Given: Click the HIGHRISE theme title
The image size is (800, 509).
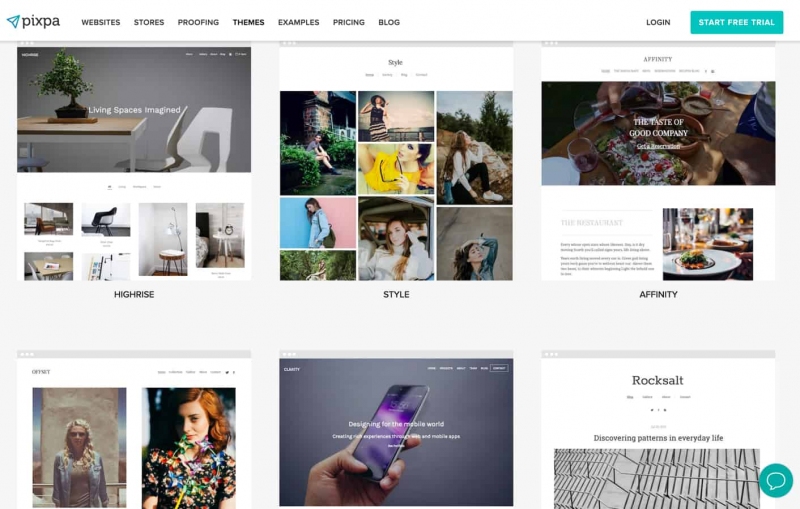Looking at the screenshot, I should [134, 294].
